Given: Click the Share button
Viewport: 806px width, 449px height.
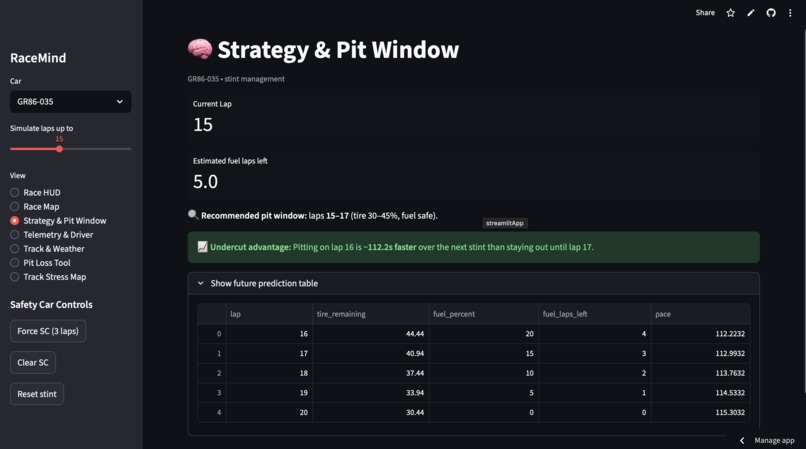Looking at the screenshot, I should tap(705, 13).
